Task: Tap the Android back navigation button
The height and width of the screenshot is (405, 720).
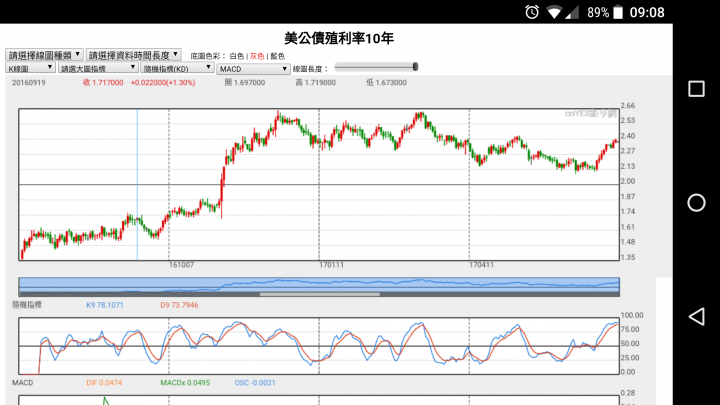Action: pos(696,317)
